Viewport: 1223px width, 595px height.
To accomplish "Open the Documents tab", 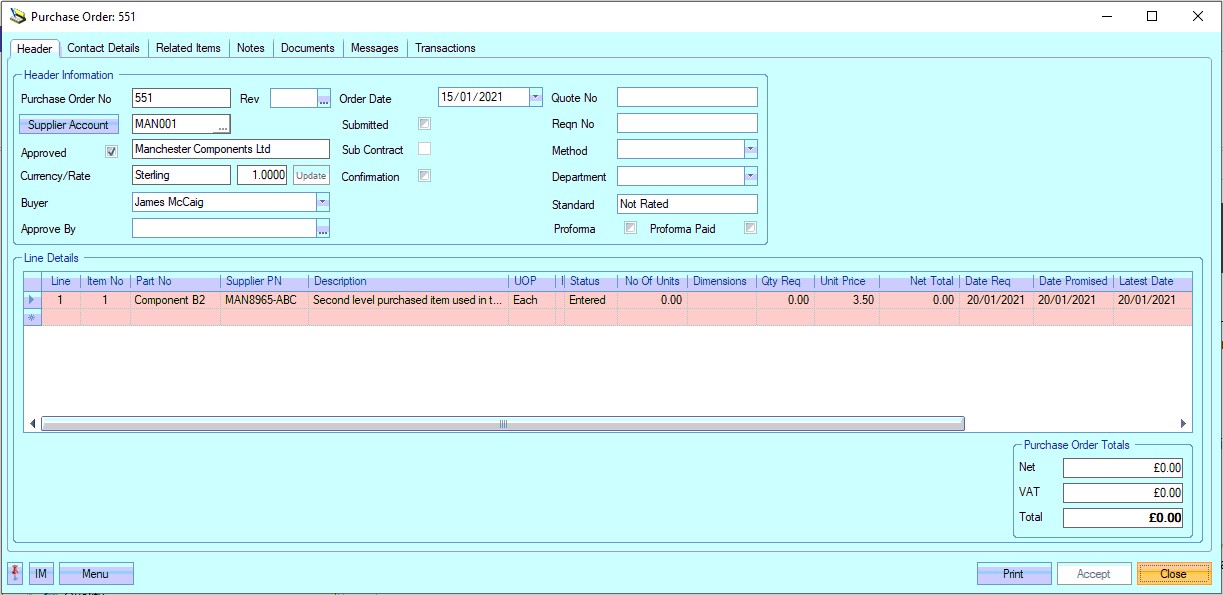I will tap(307, 48).
